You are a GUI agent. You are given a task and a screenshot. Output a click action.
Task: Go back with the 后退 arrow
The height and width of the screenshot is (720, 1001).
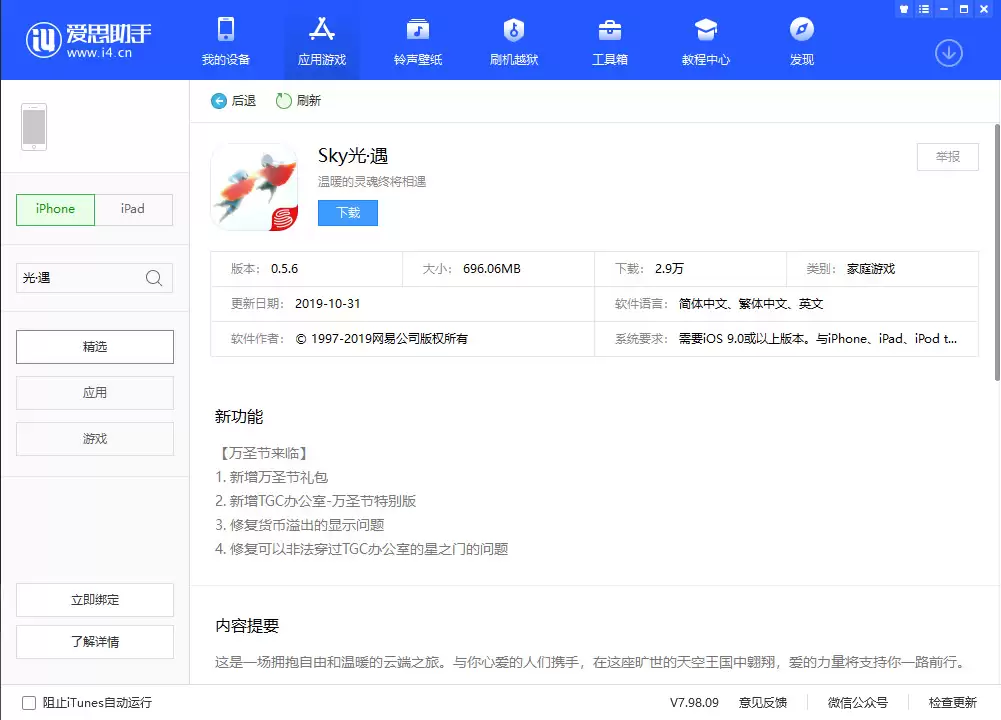click(234, 101)
